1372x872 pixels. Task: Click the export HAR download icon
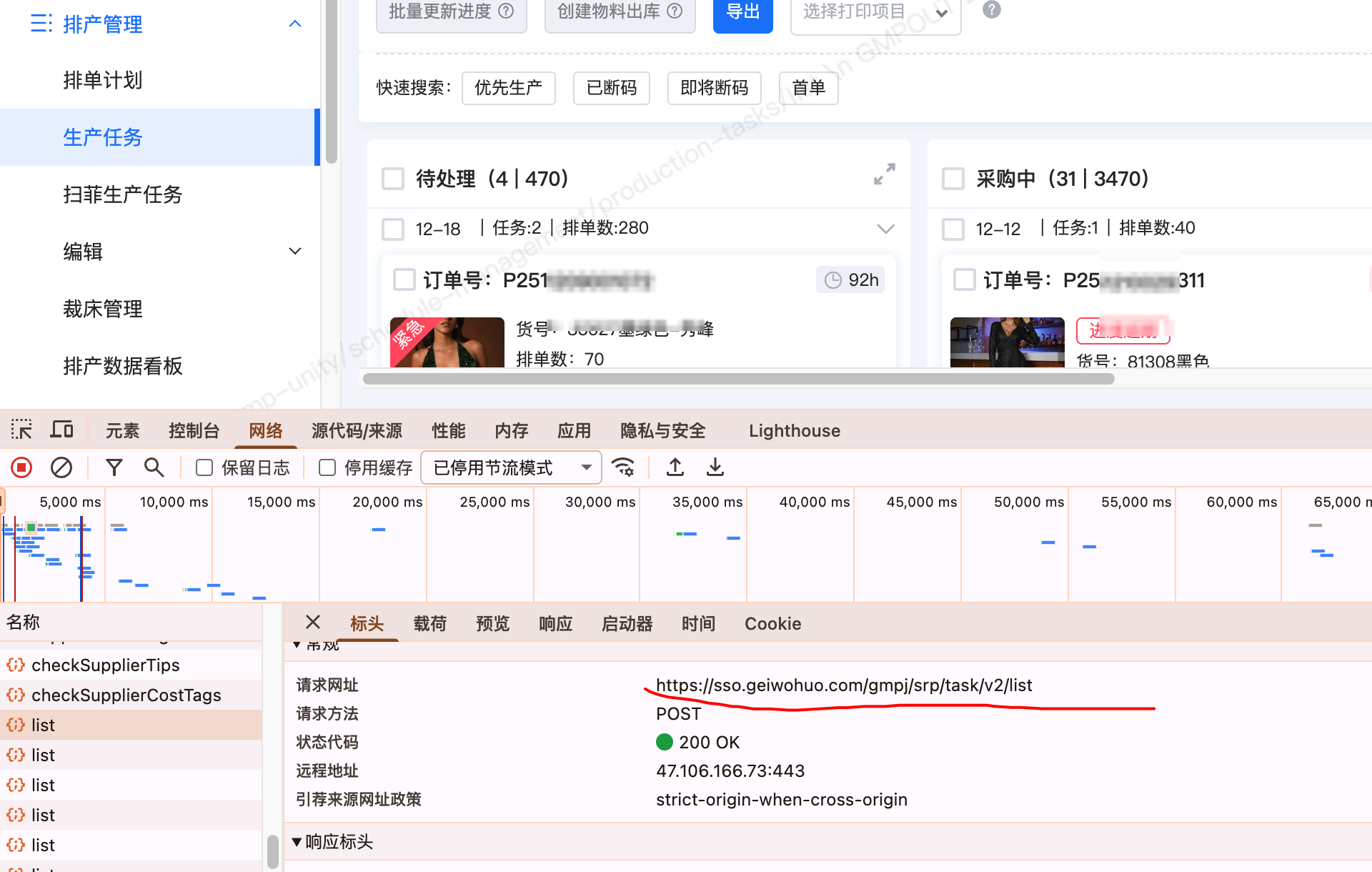[x=715, y=468]
